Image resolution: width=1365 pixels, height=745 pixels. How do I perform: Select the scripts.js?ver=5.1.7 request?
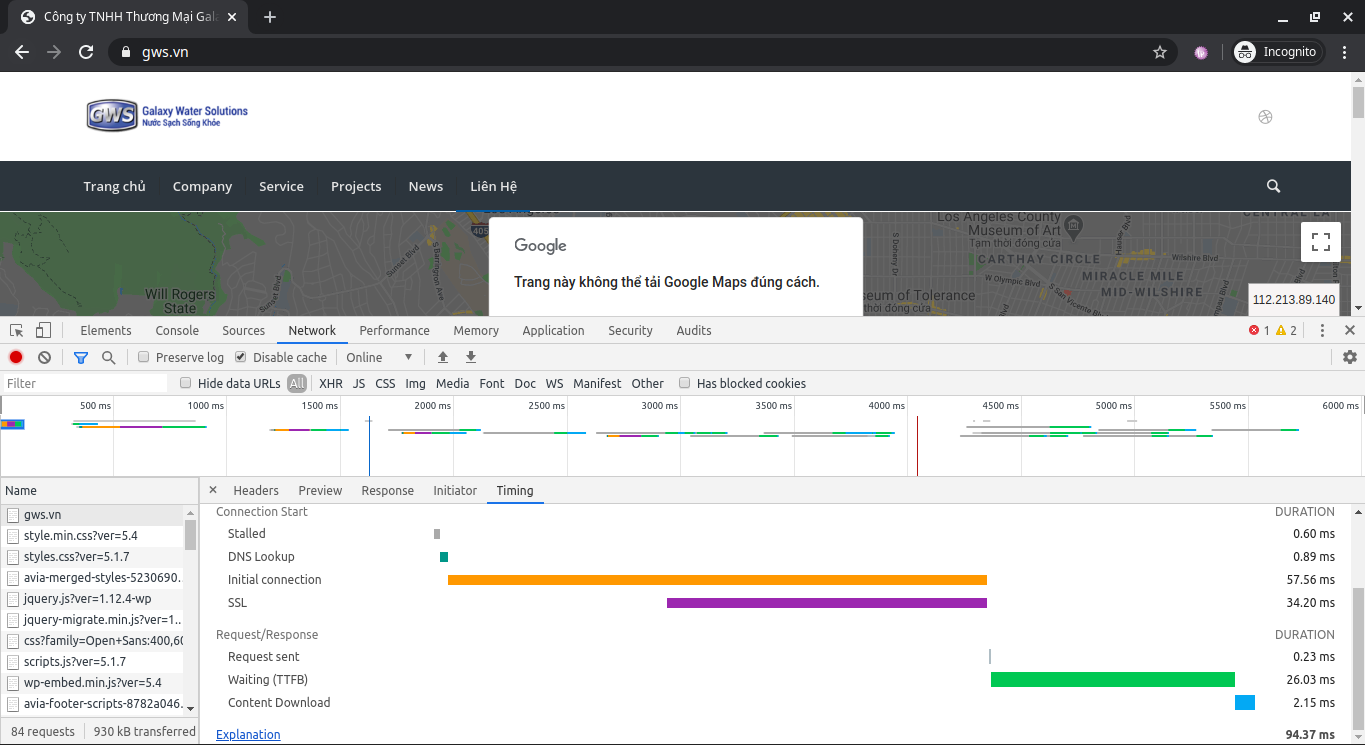(92, 661)
